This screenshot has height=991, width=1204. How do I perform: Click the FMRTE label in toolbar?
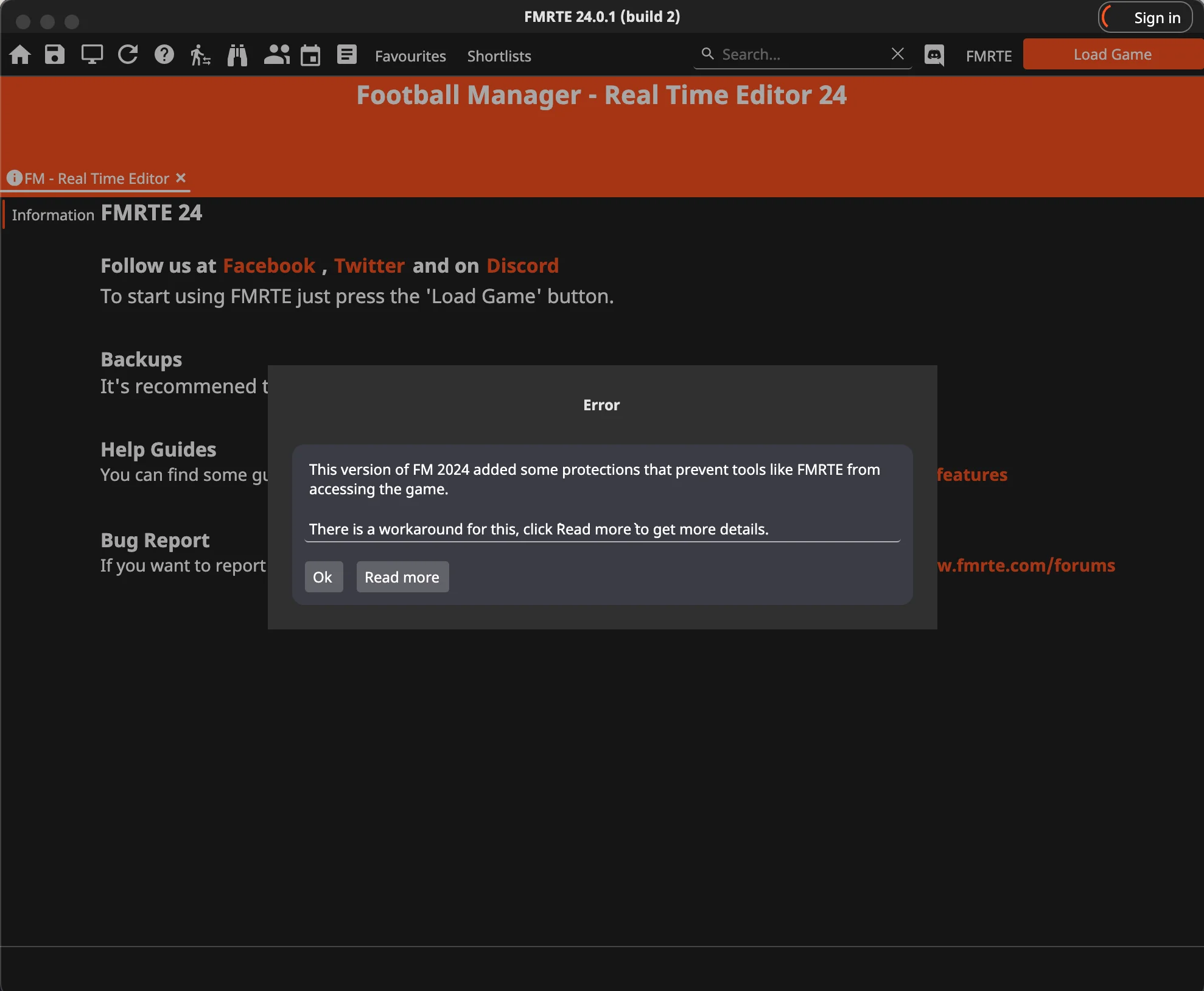[989, 56]
